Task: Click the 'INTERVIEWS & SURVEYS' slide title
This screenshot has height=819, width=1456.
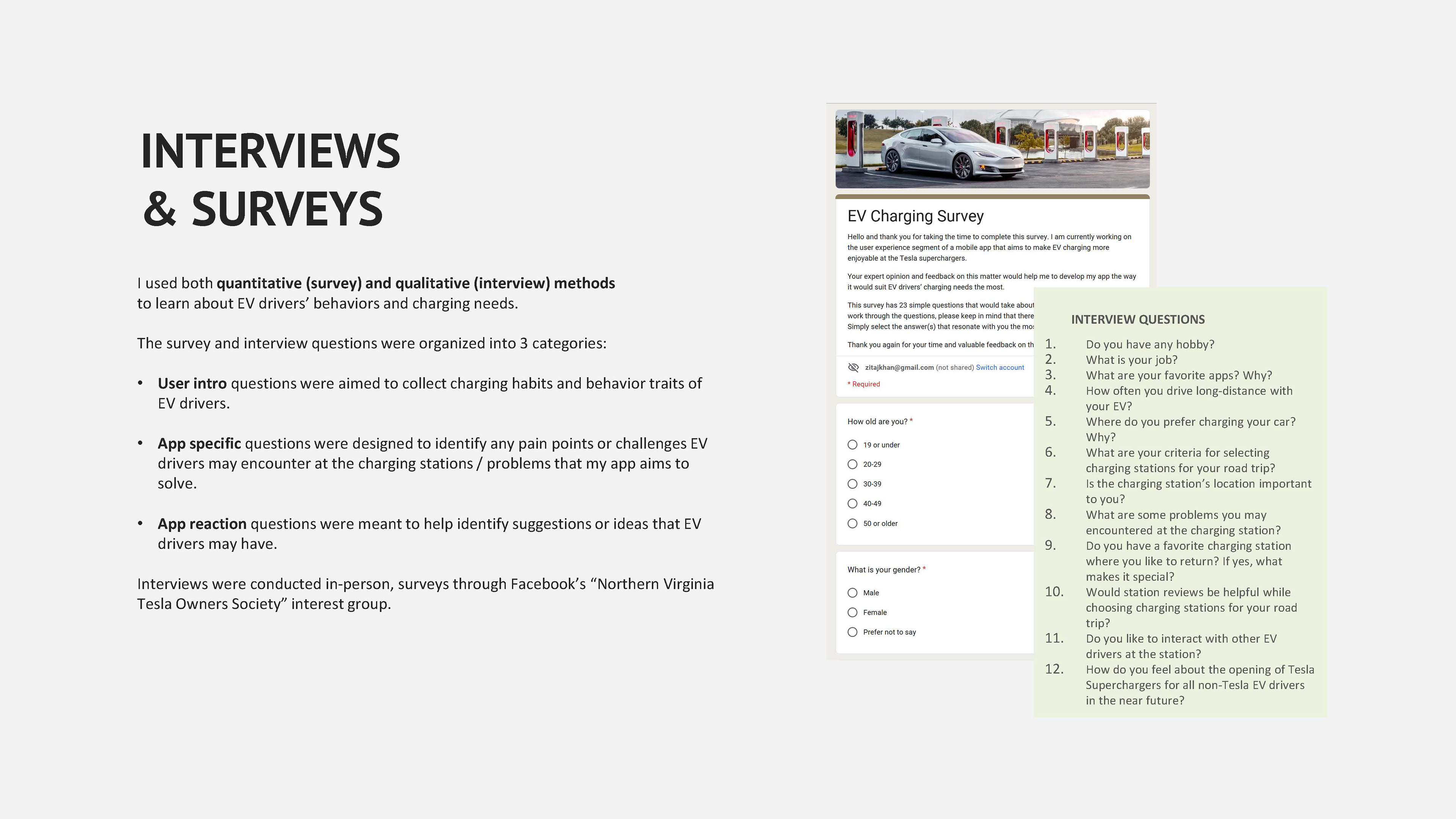Action: 270,179
